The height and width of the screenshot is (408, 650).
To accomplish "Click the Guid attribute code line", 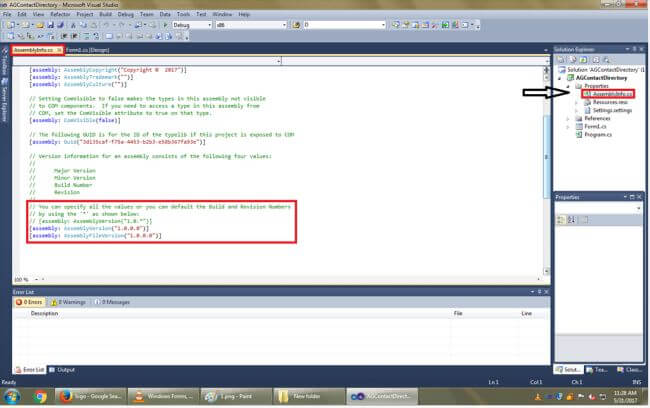I will coord(117,142).
